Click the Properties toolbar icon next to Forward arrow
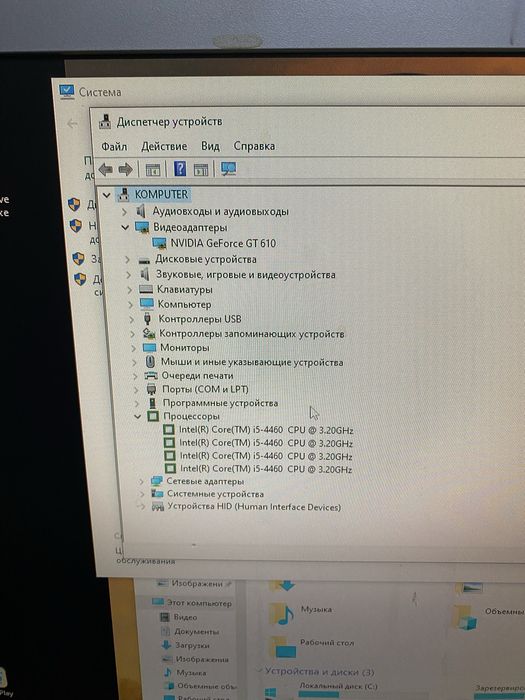The image size is (525, 700). 153,170
